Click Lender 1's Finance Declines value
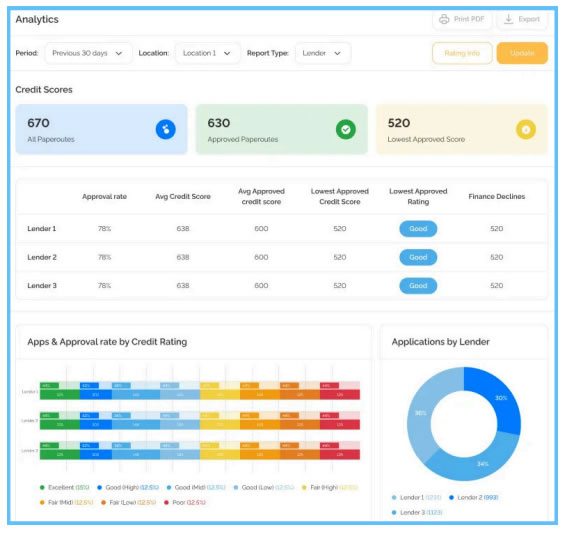568x538 pixels. [x=496, y=229]
